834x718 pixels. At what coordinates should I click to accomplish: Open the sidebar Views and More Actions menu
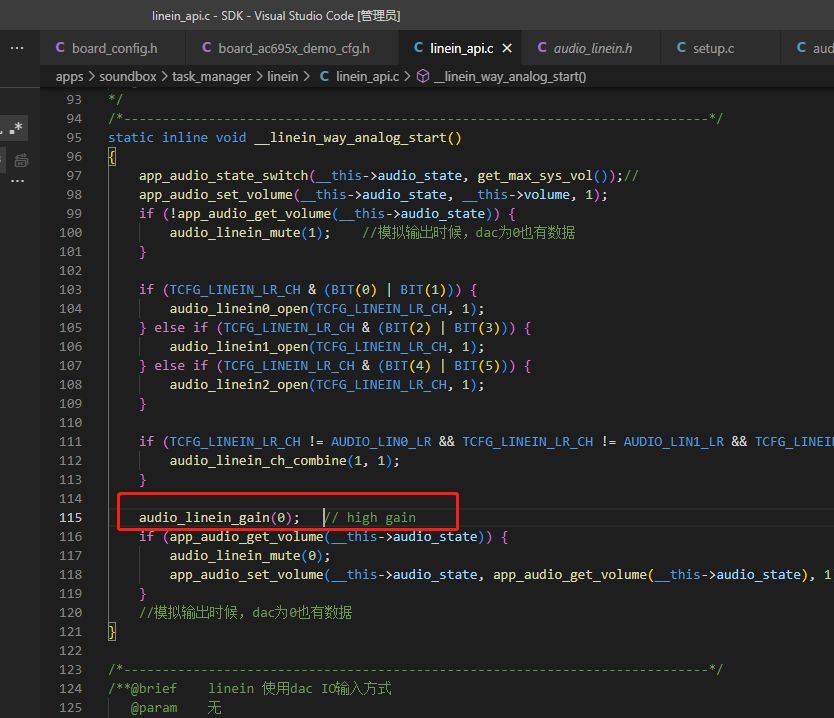pyautogui.click(x=17, y=48)
